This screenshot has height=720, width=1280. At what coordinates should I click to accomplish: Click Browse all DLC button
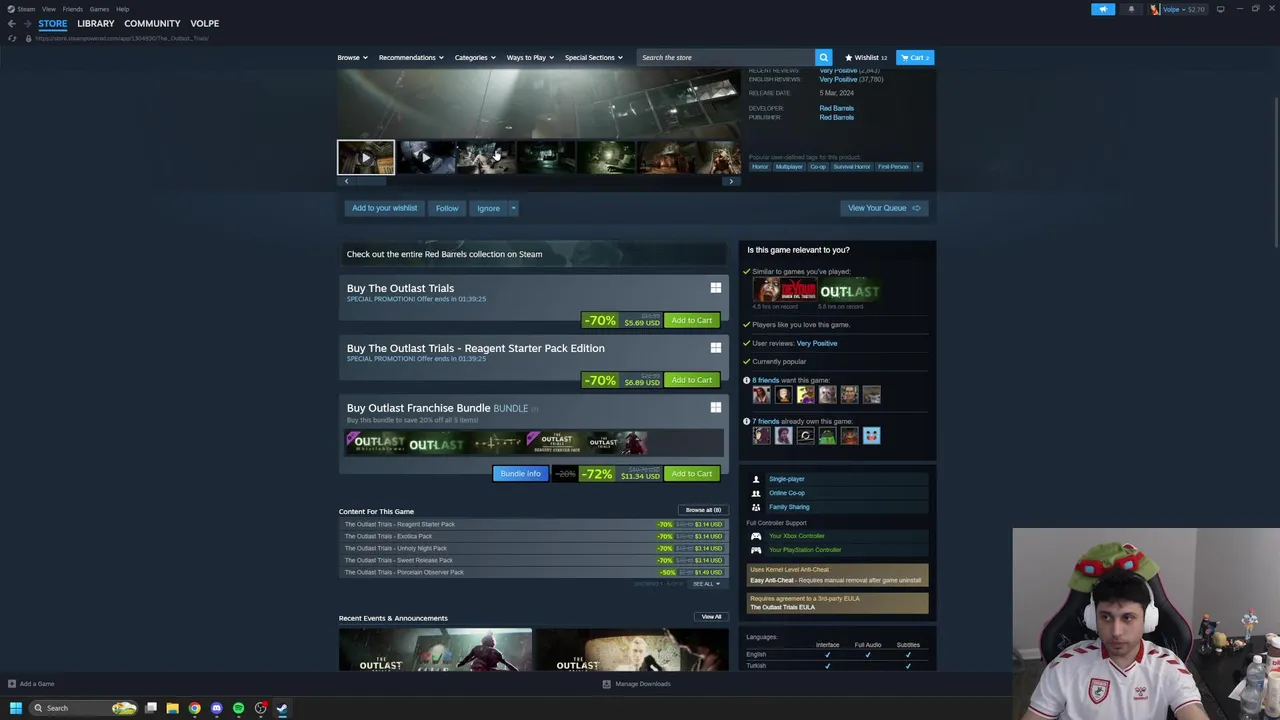click(703, 510)
